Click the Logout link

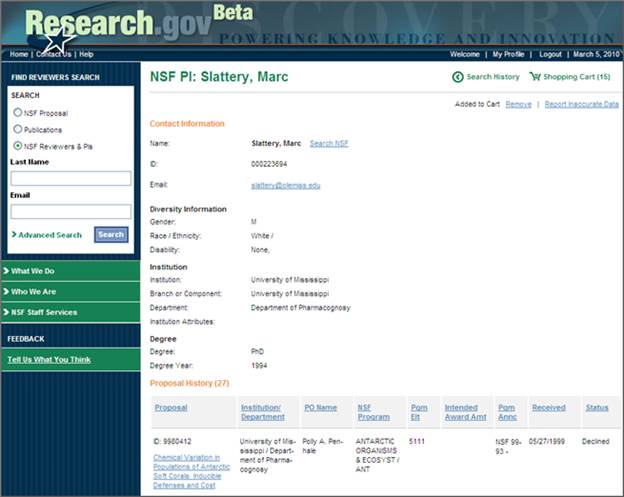click(550, 54)
